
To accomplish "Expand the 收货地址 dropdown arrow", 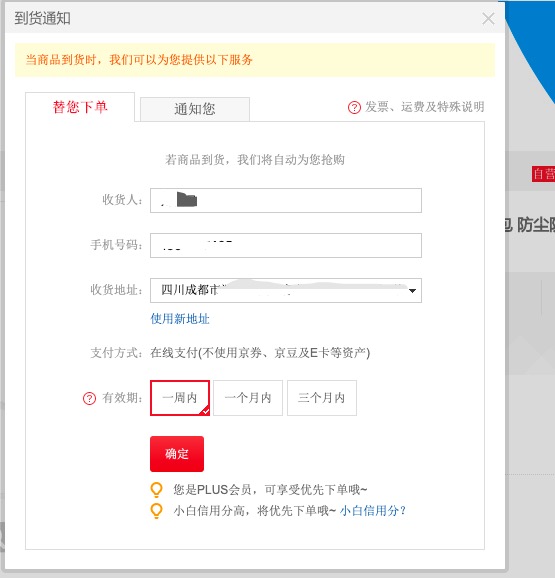I will pos(412,291).
